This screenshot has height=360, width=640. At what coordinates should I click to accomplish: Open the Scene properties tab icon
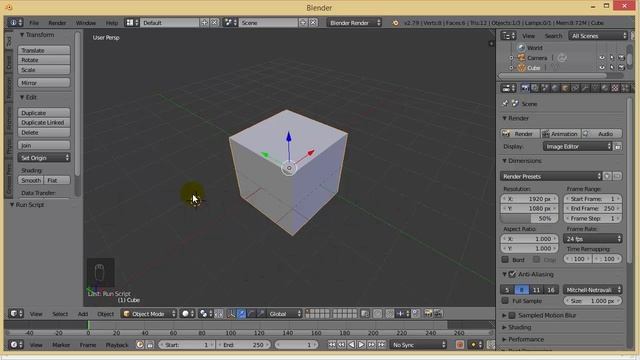tap(545, 88)
